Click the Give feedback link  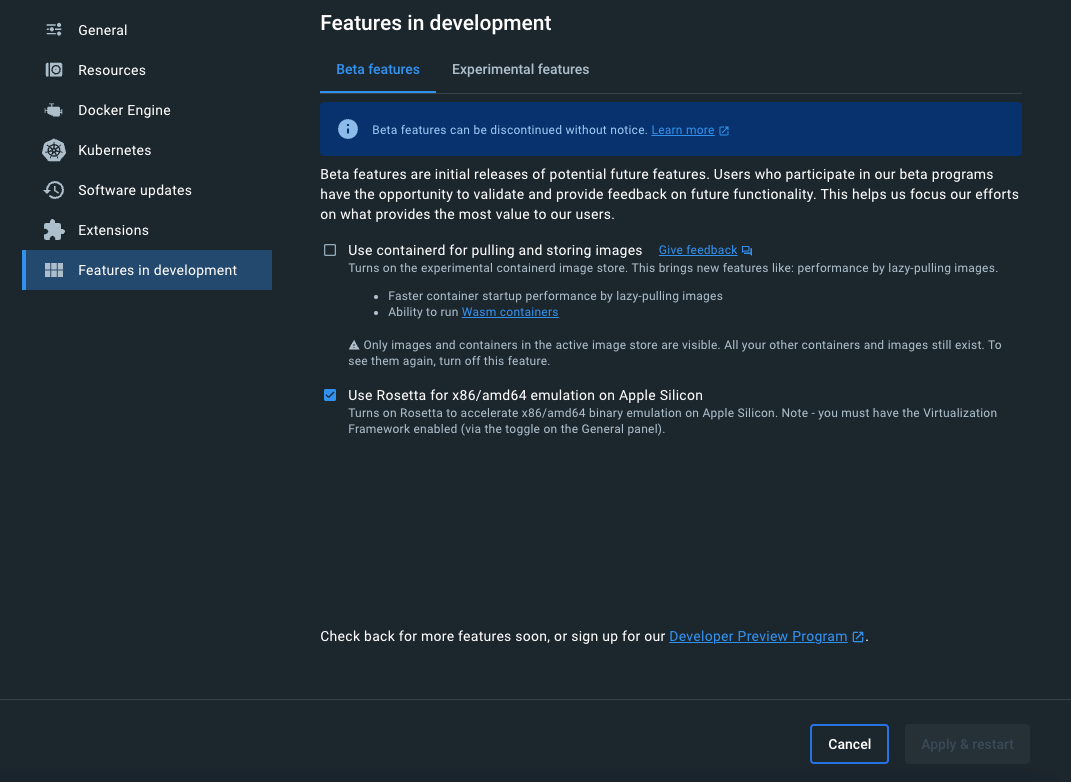(x=697, y=250)
